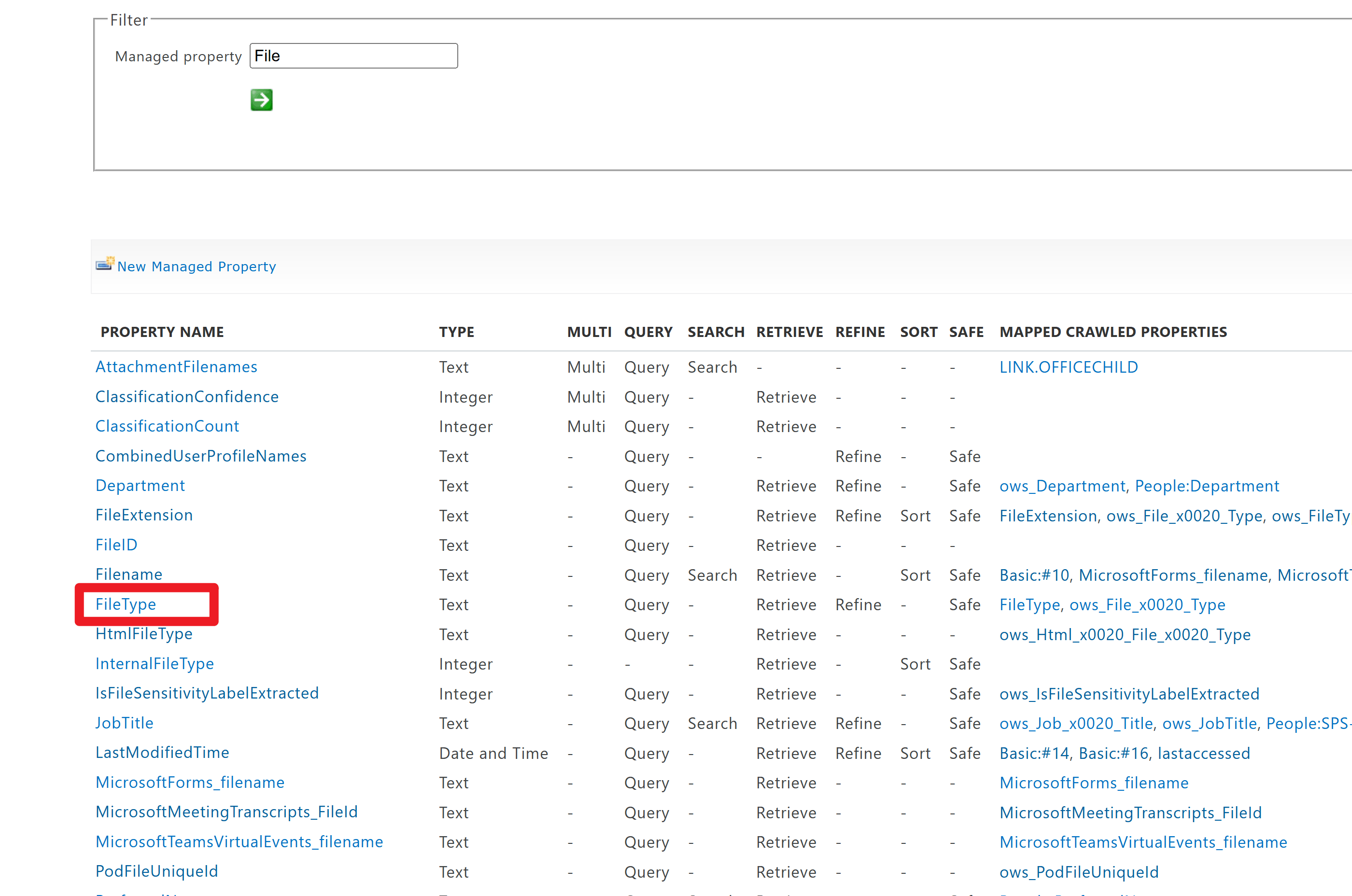This screenshot has height=896, width=1352.
Task: Click LINK.OFFICECHILD crawled property
Action: point(1068,367)
